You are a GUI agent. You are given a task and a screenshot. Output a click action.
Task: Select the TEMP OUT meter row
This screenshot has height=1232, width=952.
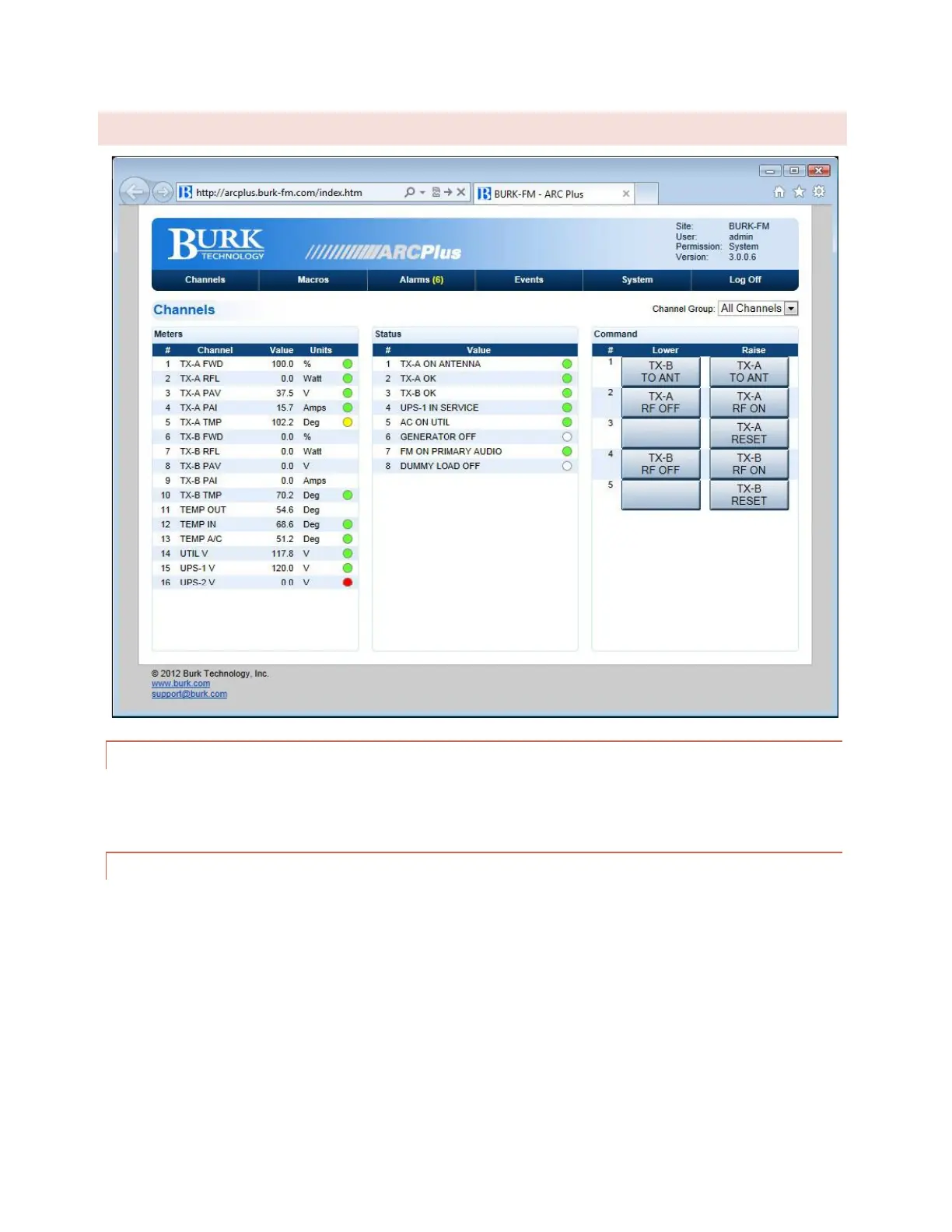255,510
